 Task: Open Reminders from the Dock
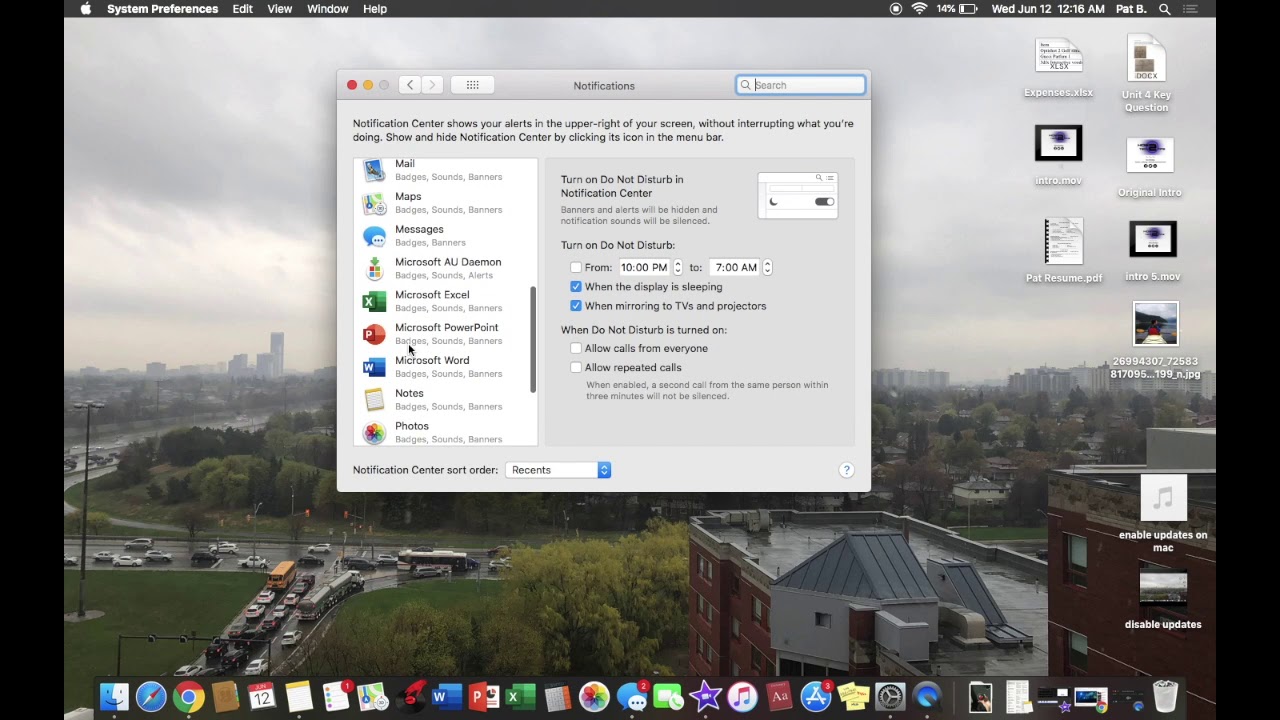[336, 696]
